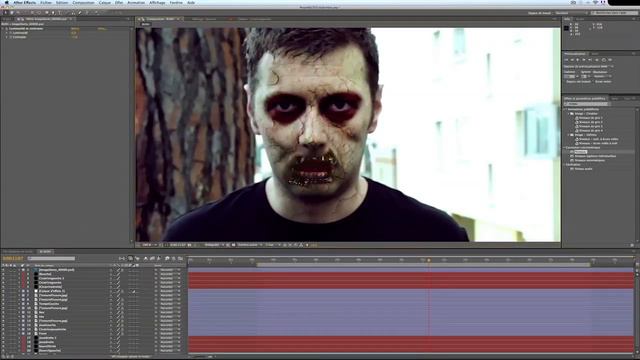This screenshot has height=360, width=640.
Task: Open the composition mini-flowchart in timeline
Action: click(122, 258)
